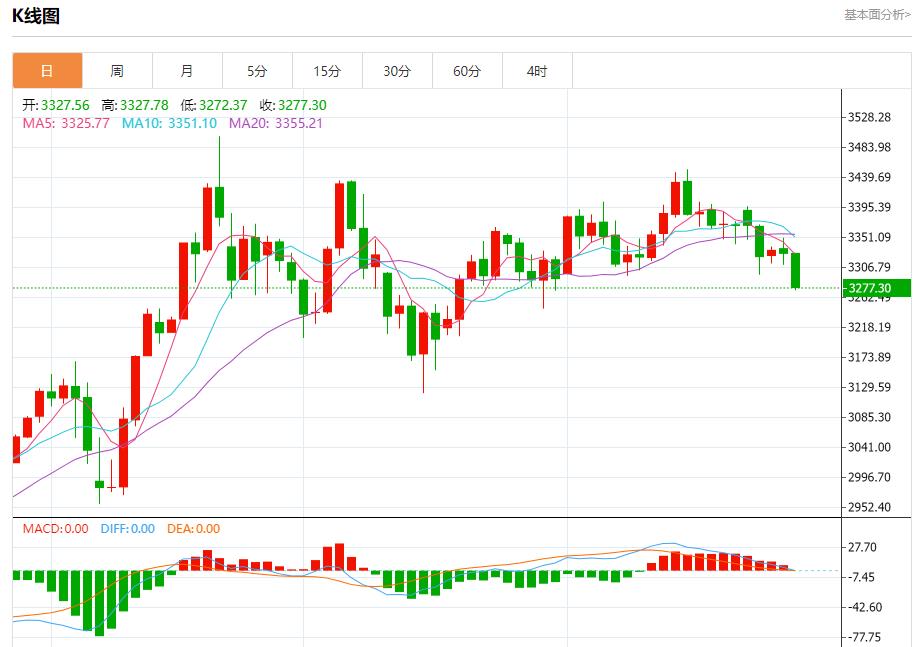Open the 基本面分析 link

(x=877, y=15)
